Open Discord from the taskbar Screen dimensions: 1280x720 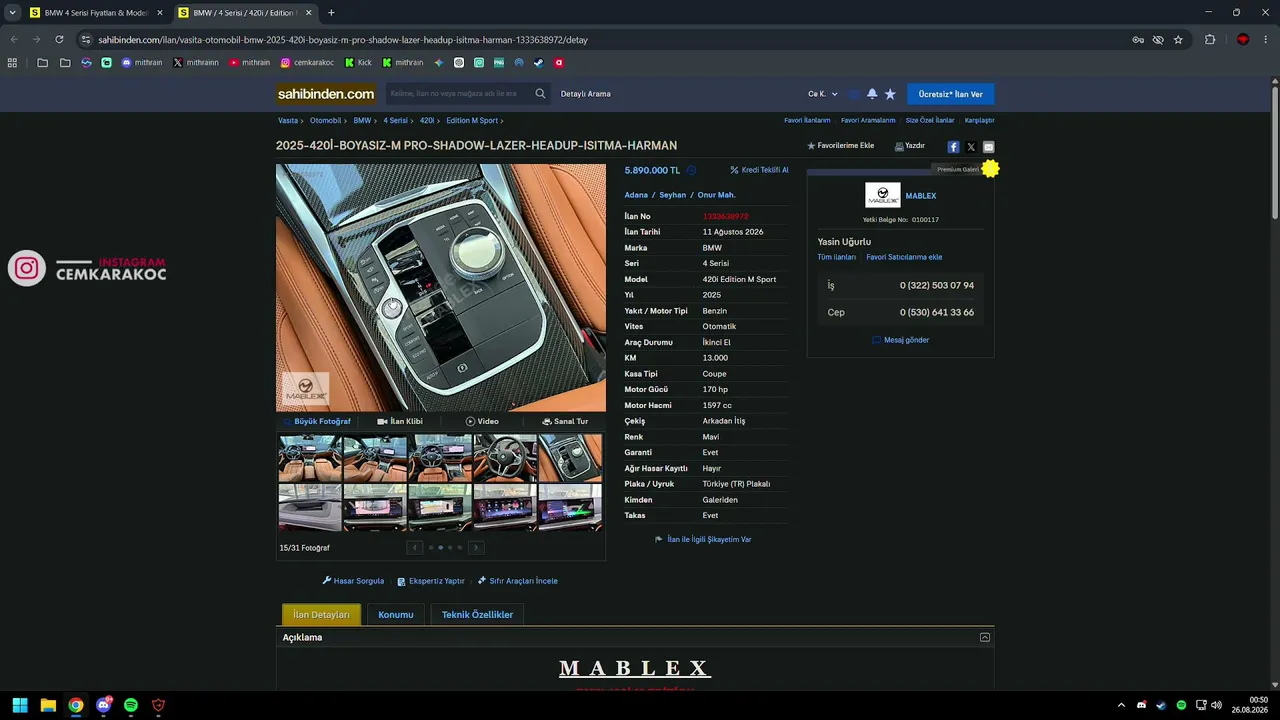click(103, 705)
